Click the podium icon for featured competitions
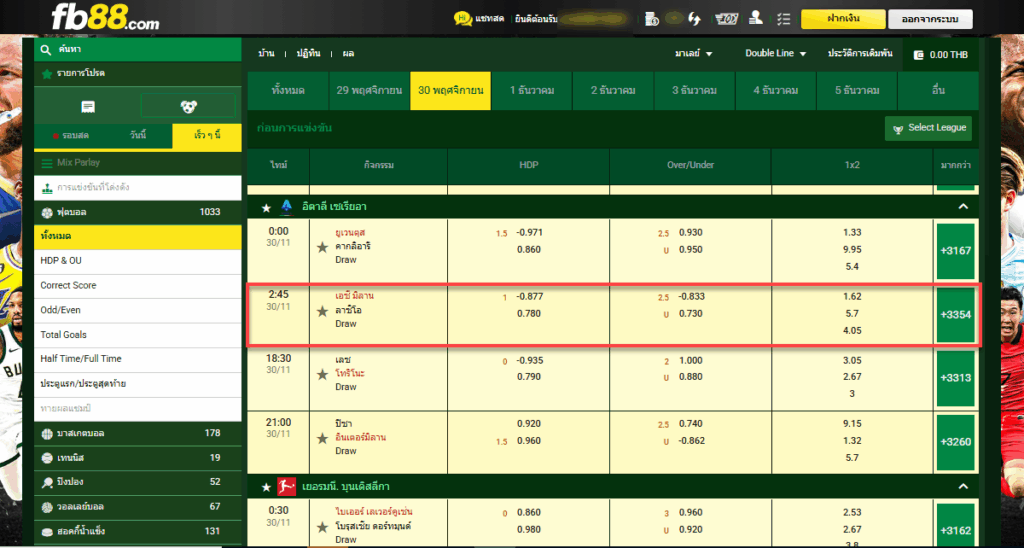Image resolution: width=1024 pixels, height=548 pixels. (x=47, y=188)
